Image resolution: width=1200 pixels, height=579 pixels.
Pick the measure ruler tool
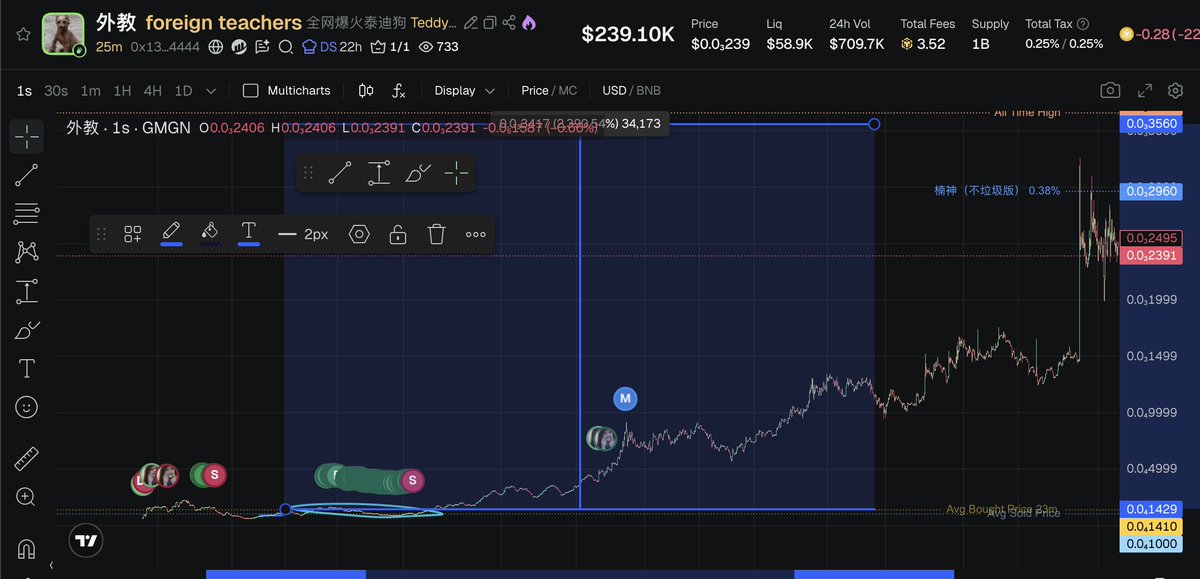click(x=26, y=457)
